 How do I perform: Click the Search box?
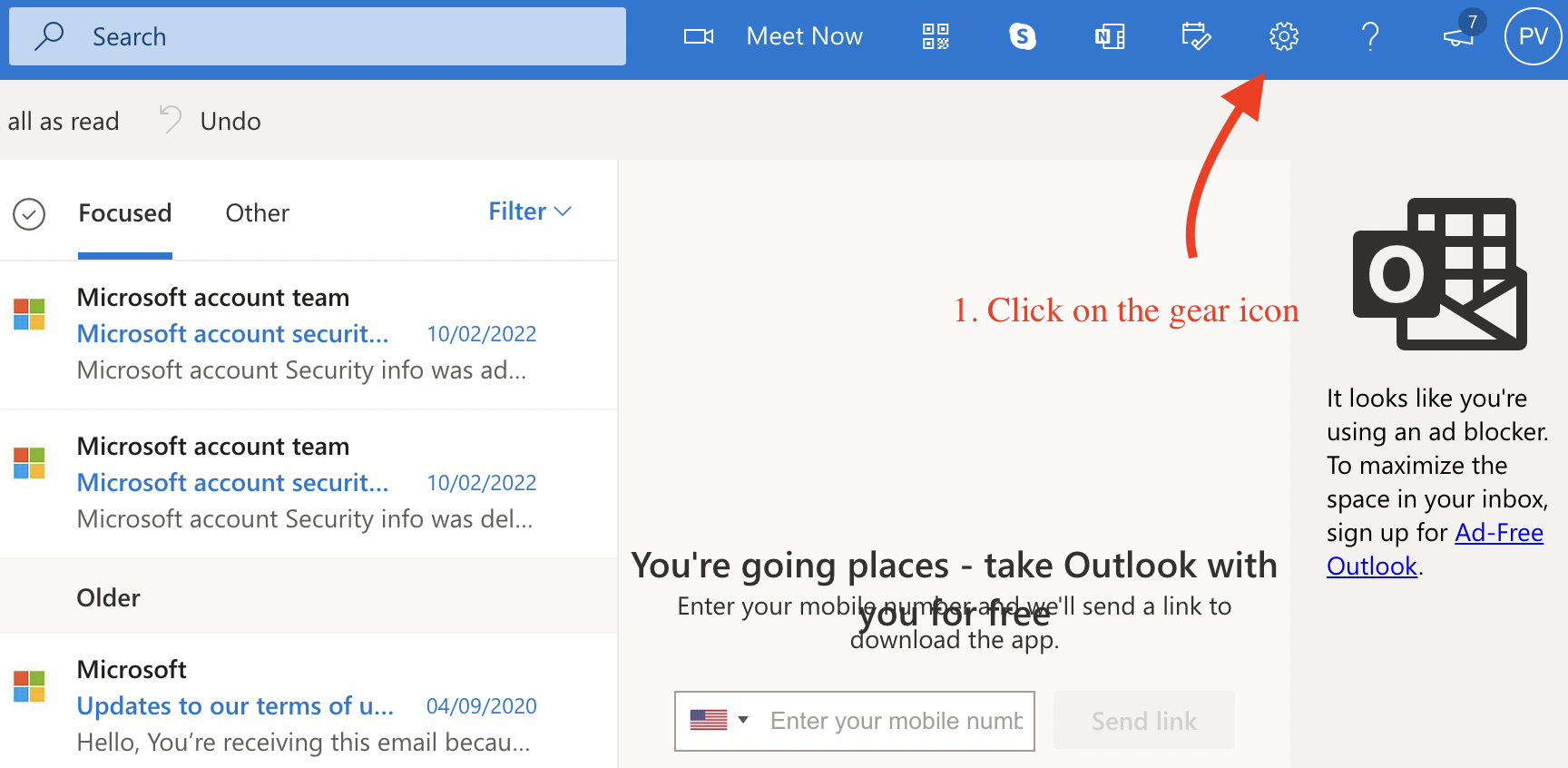click(x=318, y=37)
